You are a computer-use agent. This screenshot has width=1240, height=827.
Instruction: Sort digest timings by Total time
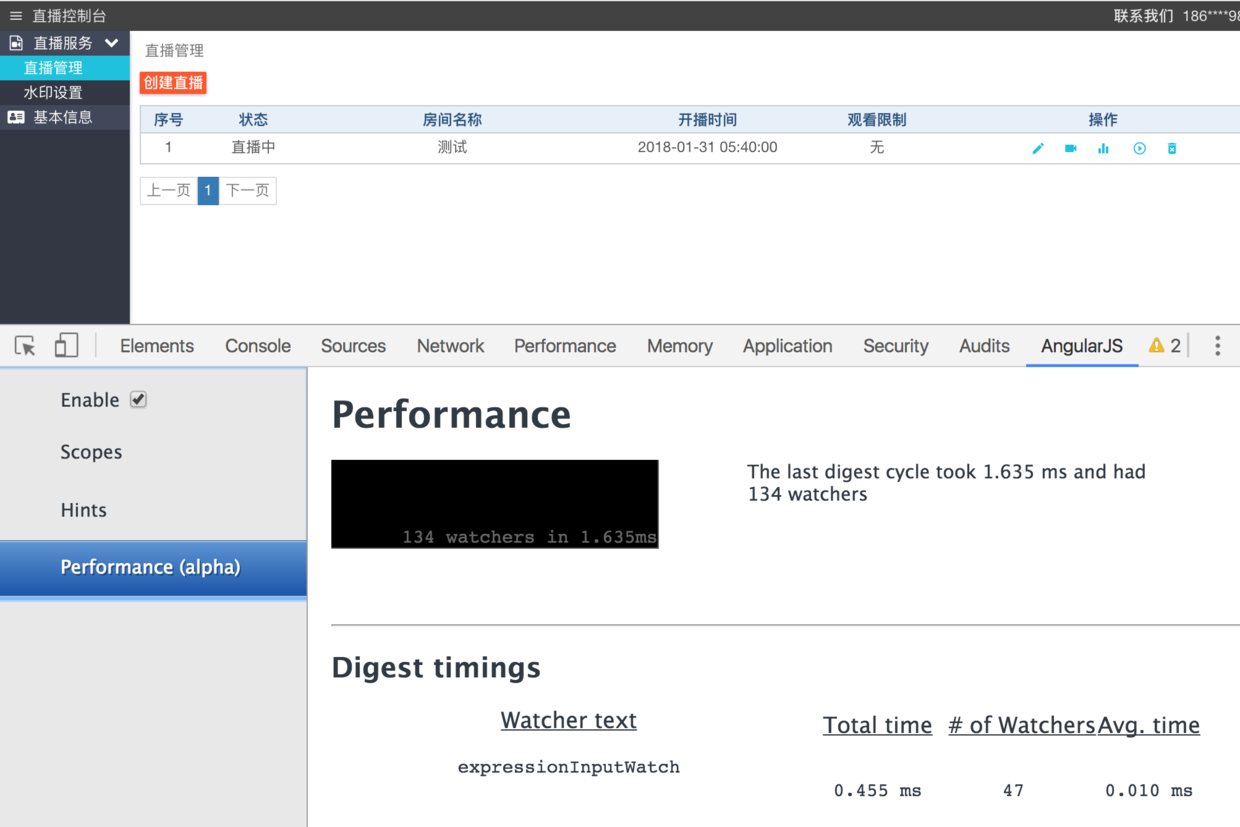[x=877, y=725]
